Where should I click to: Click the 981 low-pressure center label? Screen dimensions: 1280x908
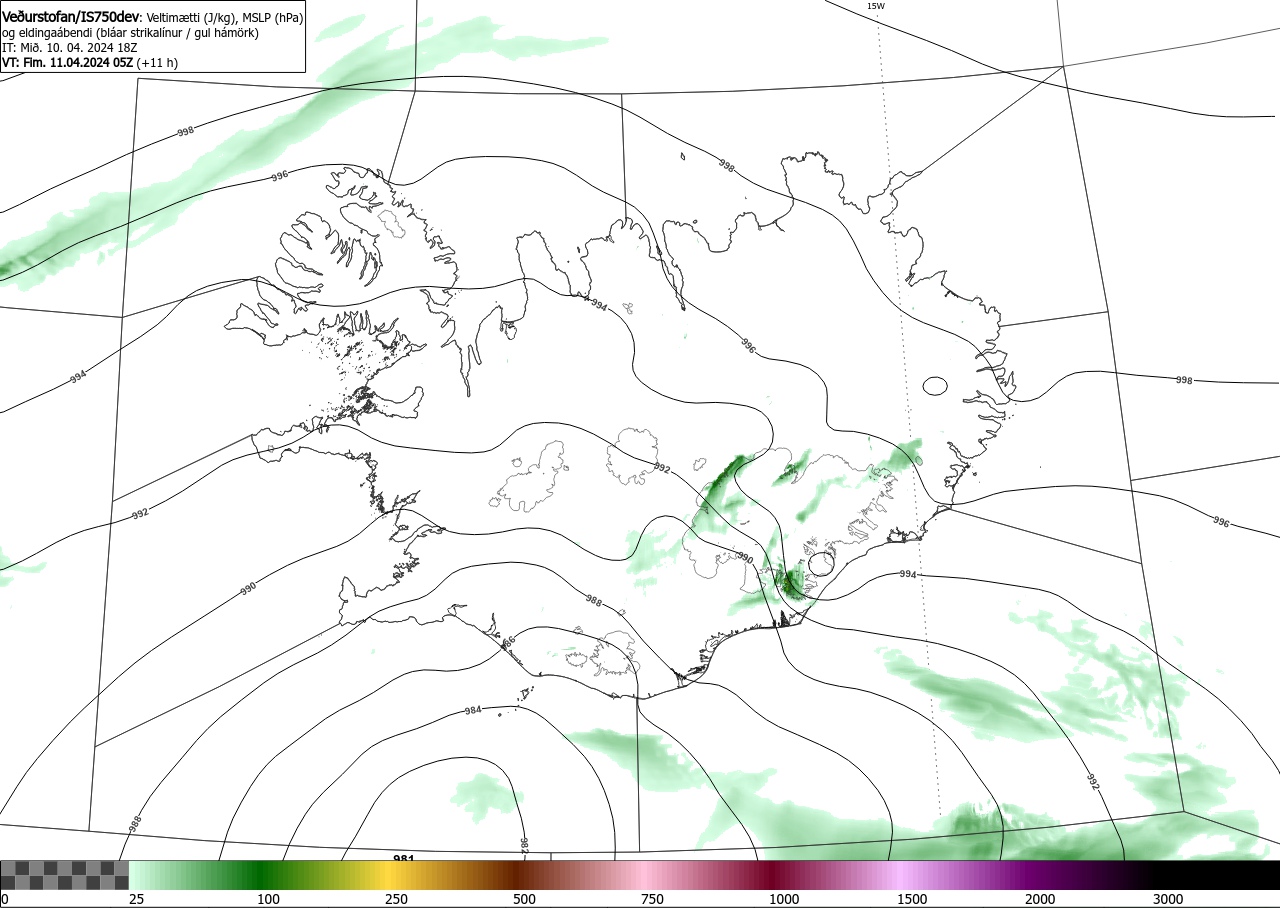click(x=404, y=858)
